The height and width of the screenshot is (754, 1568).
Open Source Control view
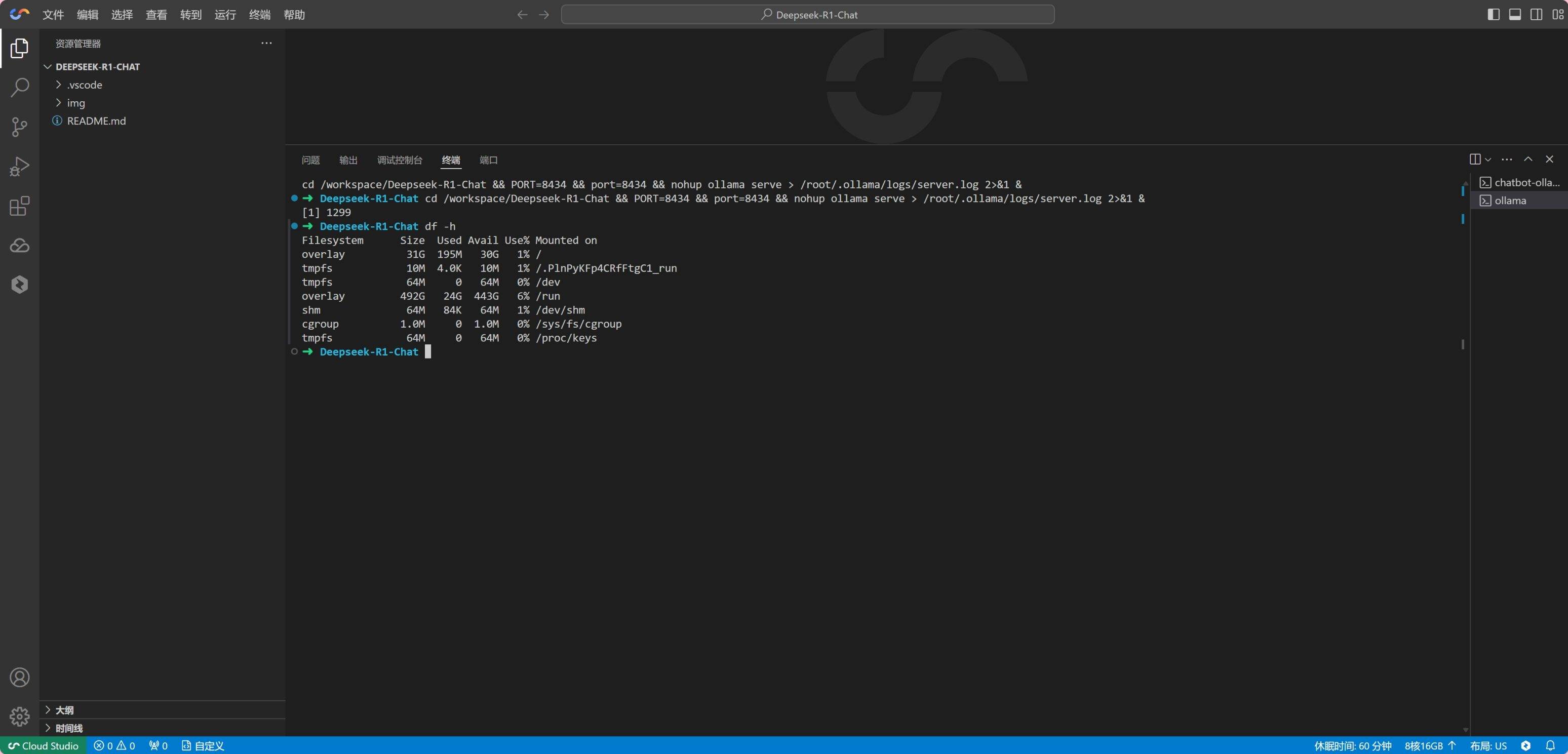coord(19,127)
